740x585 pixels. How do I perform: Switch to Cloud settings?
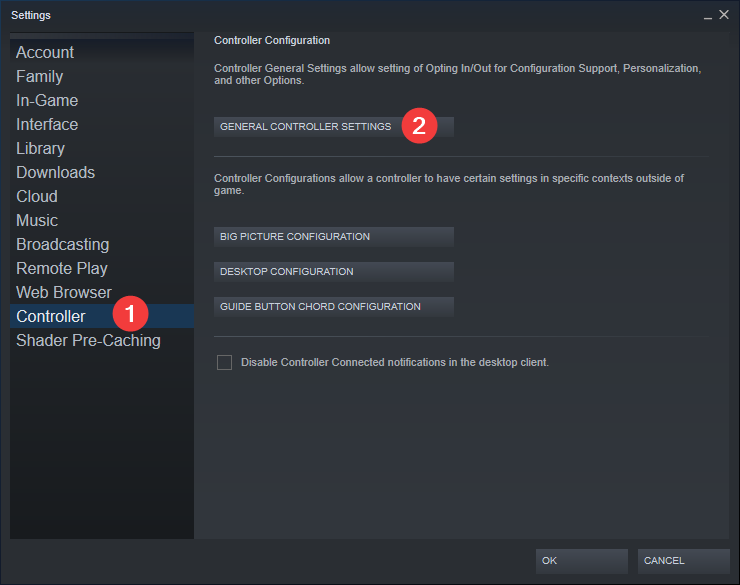(x=37, y=197)
